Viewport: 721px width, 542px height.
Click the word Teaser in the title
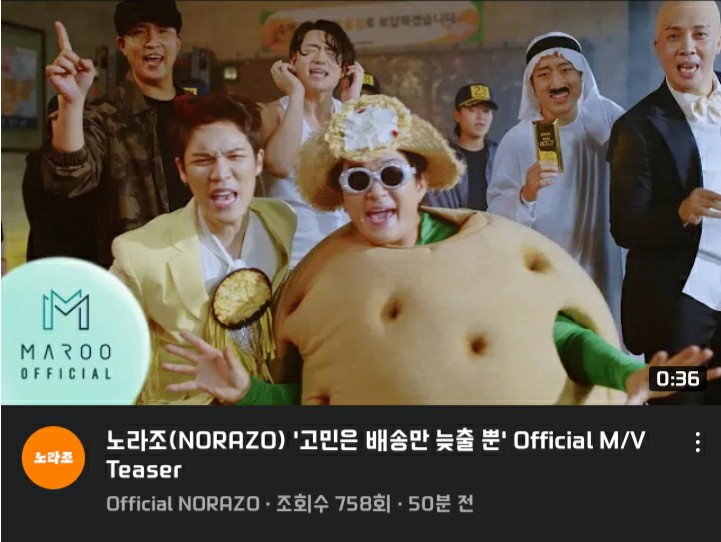[x=144, y=470]
